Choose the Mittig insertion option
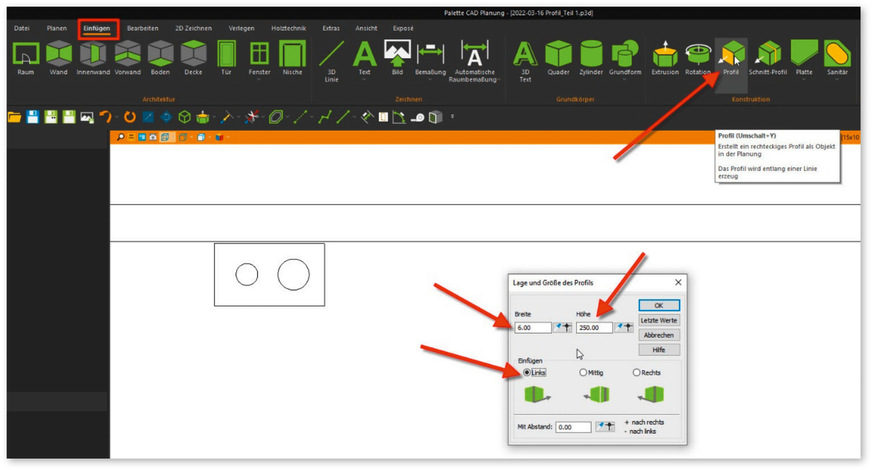Screen dimensions: 872x470 tap(583, 372)
